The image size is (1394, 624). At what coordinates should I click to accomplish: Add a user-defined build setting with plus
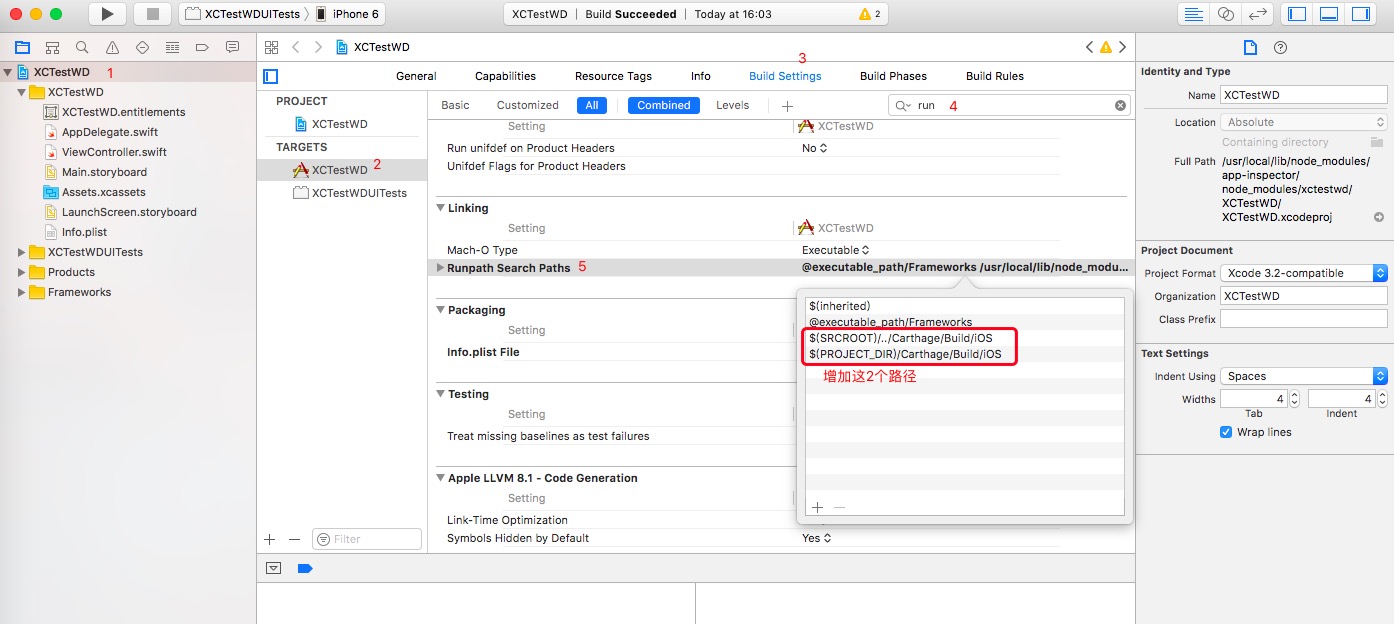click(x=787, y=105)
